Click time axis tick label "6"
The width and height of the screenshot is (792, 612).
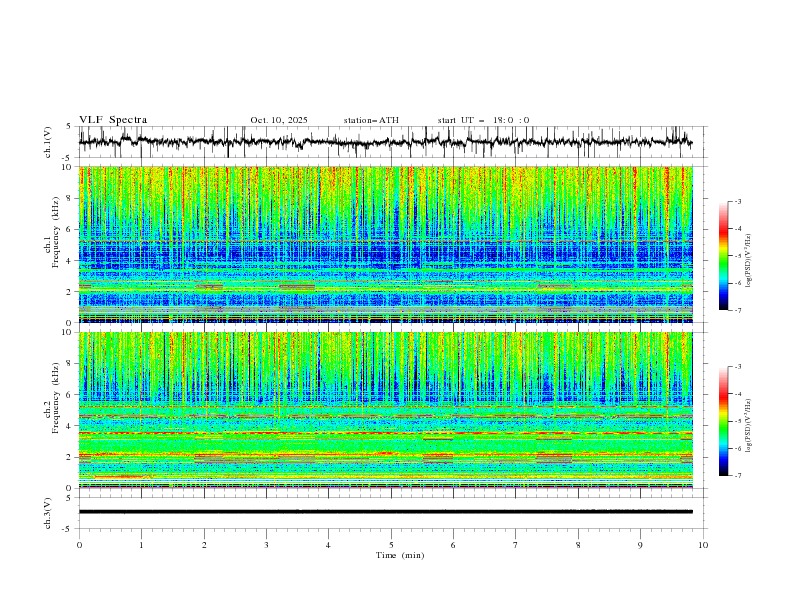pyautogui.click(x=453, y=545)
